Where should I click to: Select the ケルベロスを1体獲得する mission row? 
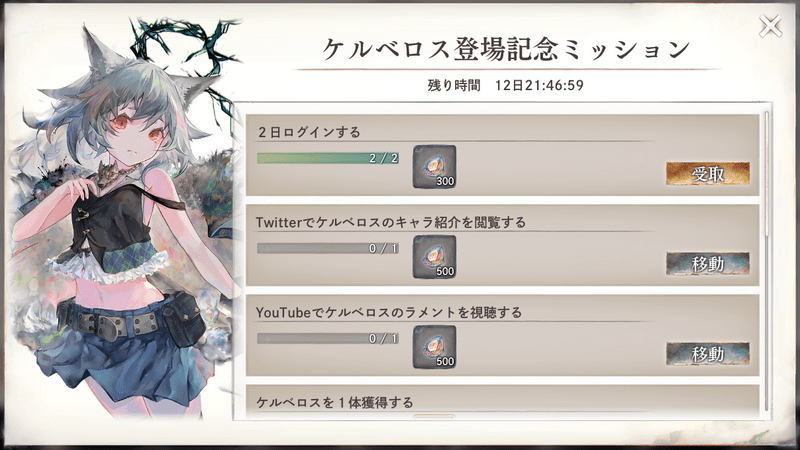click(503, 402)
